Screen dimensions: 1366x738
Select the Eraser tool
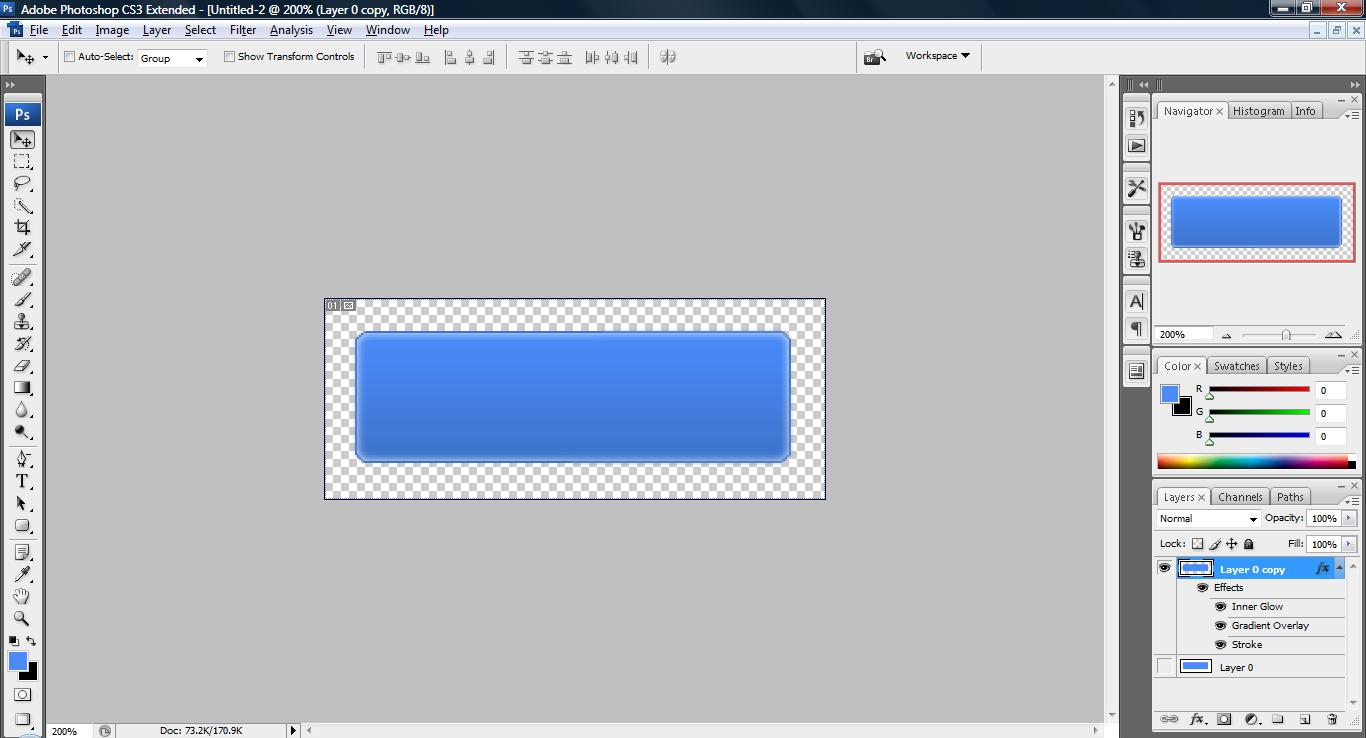[x=22, y=366]
